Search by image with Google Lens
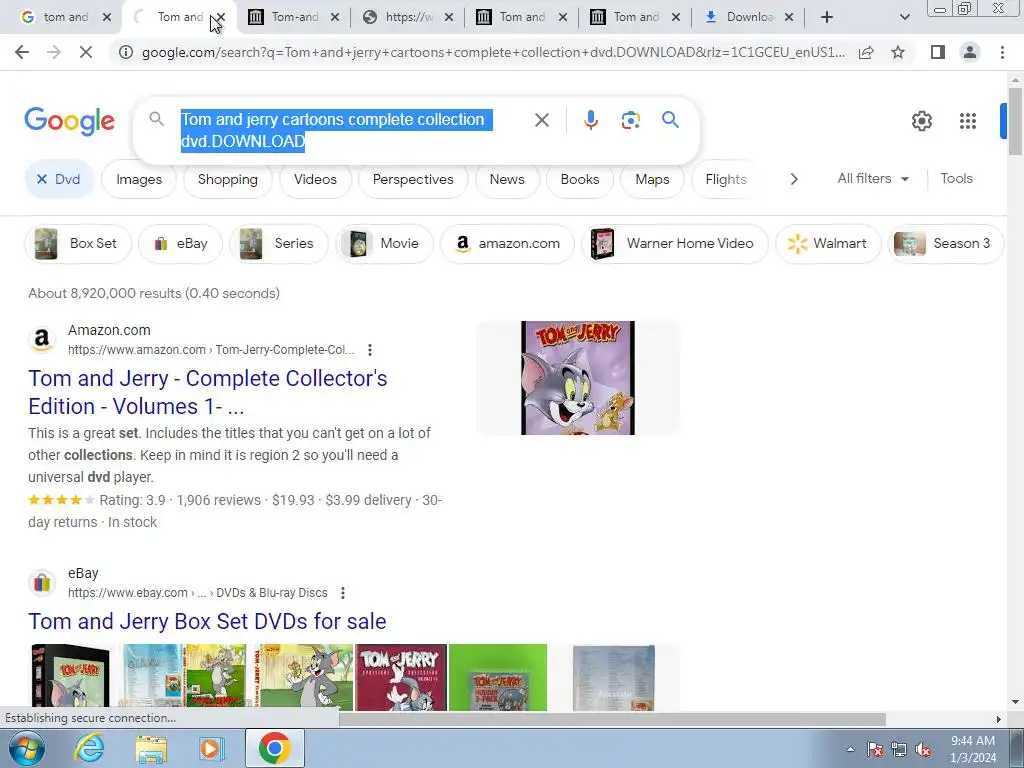 coord(630,120)
